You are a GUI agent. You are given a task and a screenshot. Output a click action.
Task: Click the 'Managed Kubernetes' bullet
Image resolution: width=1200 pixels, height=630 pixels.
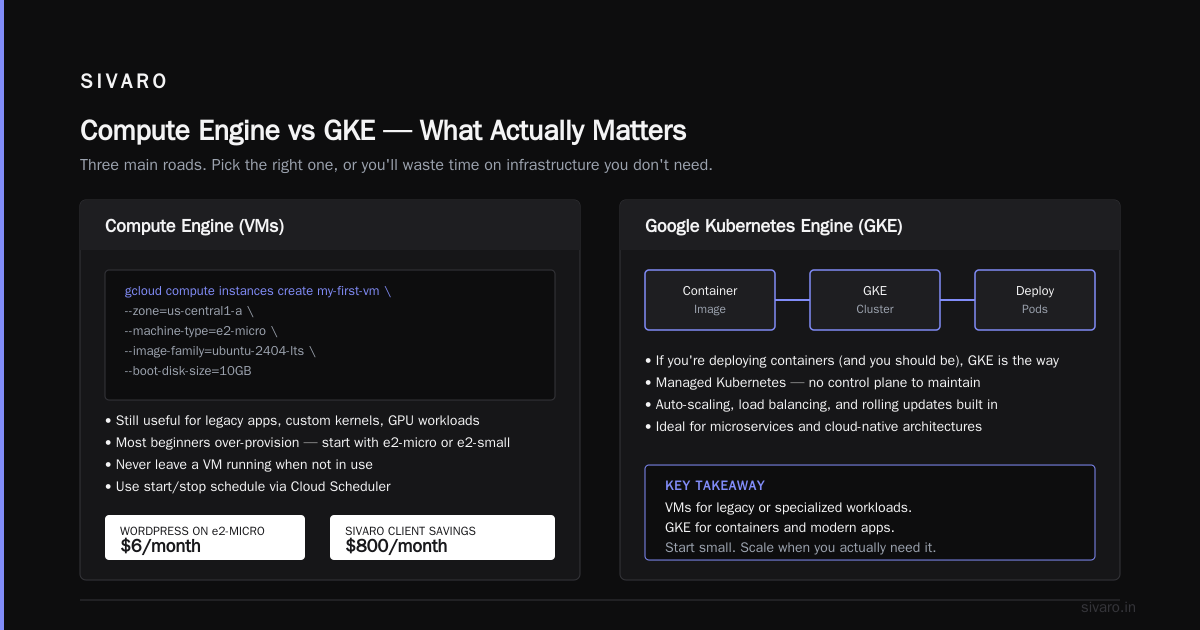tap(813, 383)
